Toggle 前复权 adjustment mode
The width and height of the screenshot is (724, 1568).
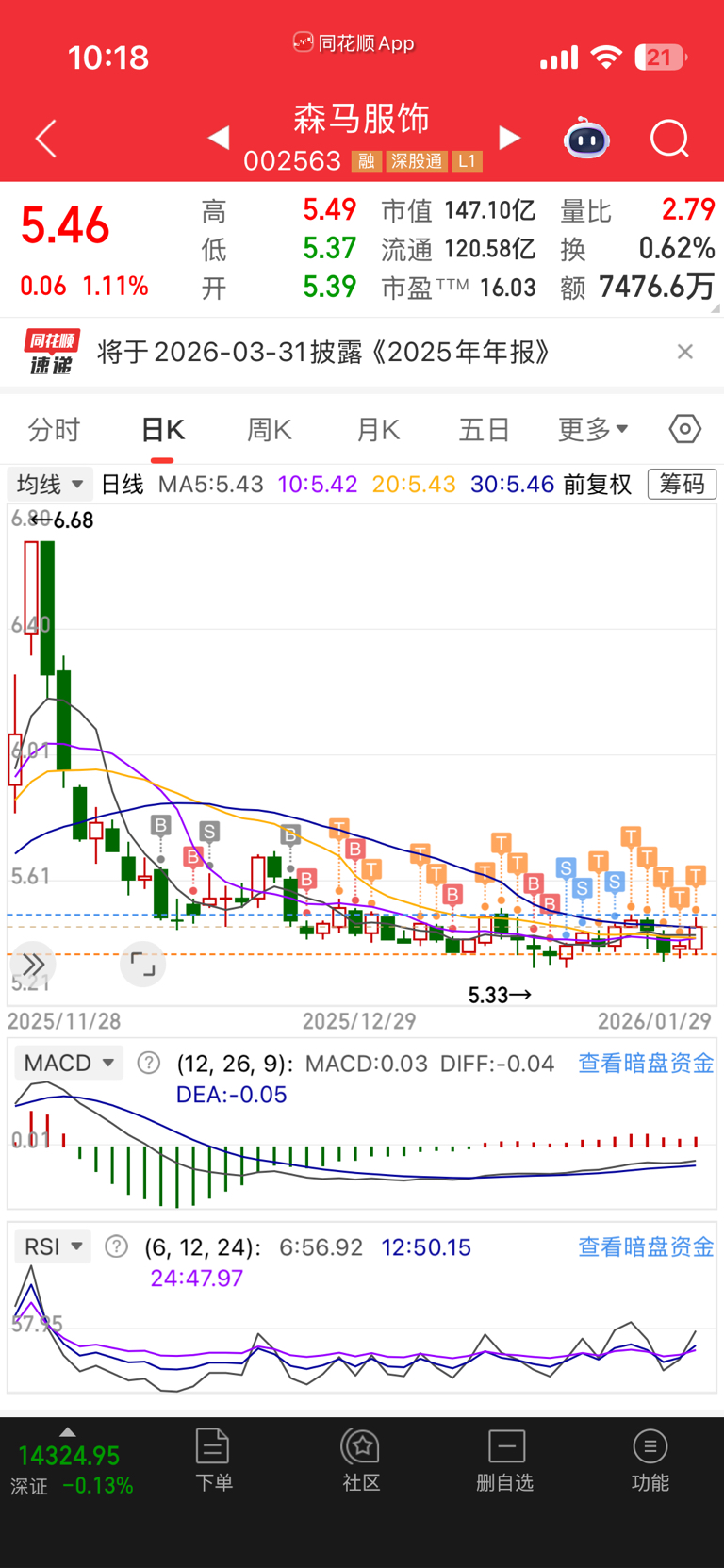pyautogui.click(x=598, y=485)
